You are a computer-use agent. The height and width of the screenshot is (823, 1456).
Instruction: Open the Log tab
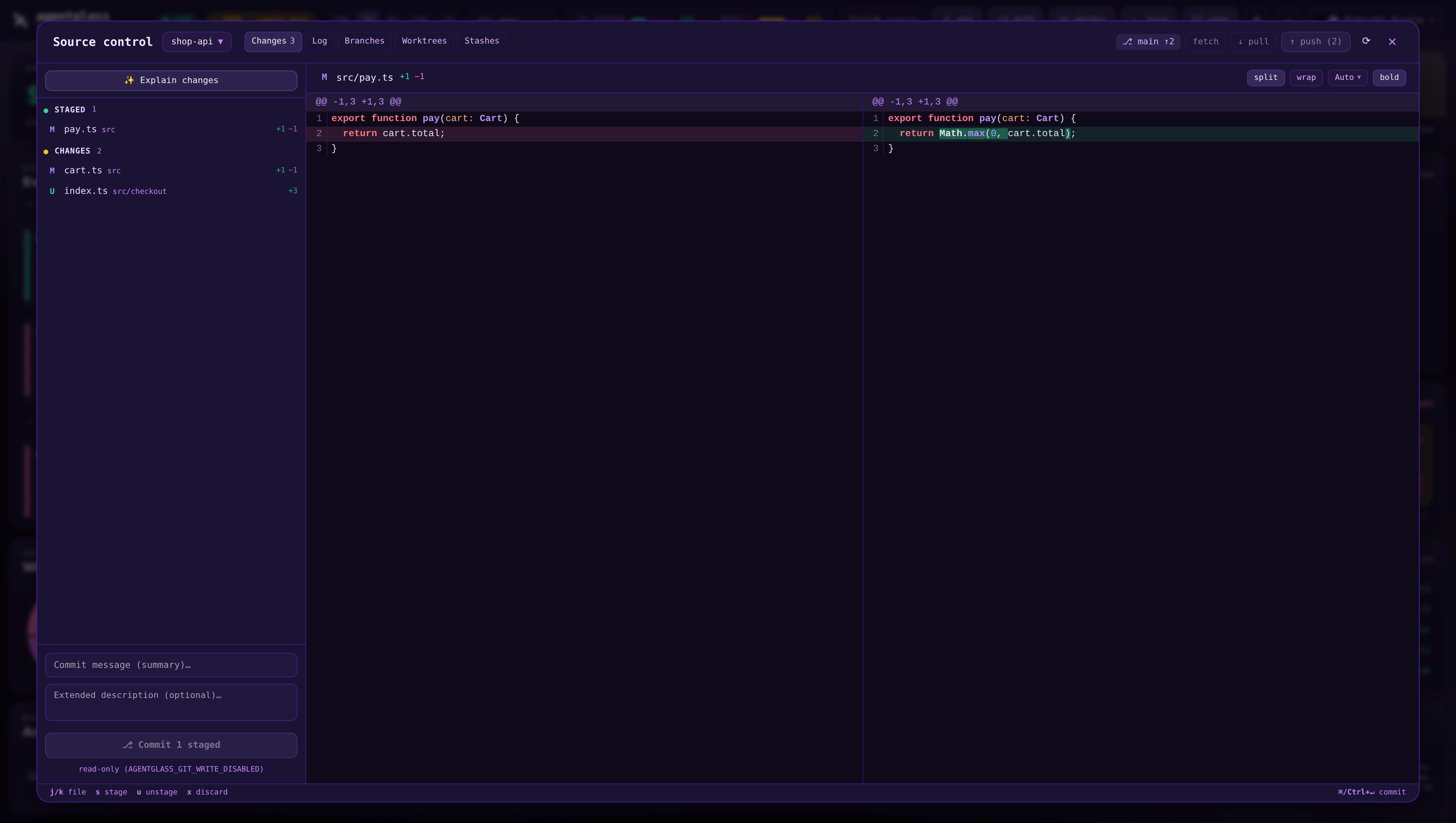click(319, 41)
